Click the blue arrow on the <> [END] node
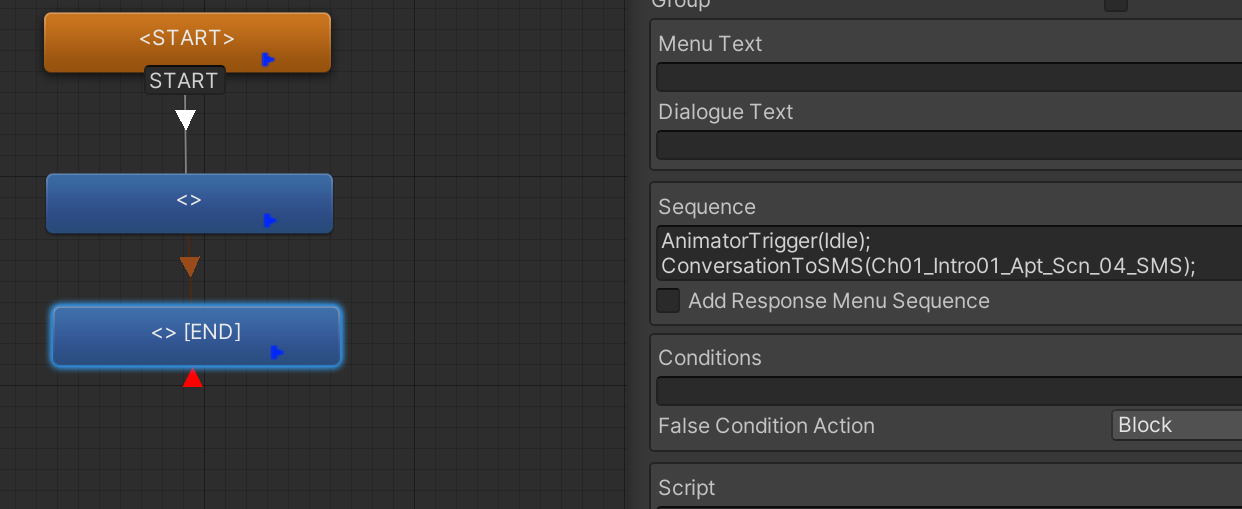 coord(277,352)
